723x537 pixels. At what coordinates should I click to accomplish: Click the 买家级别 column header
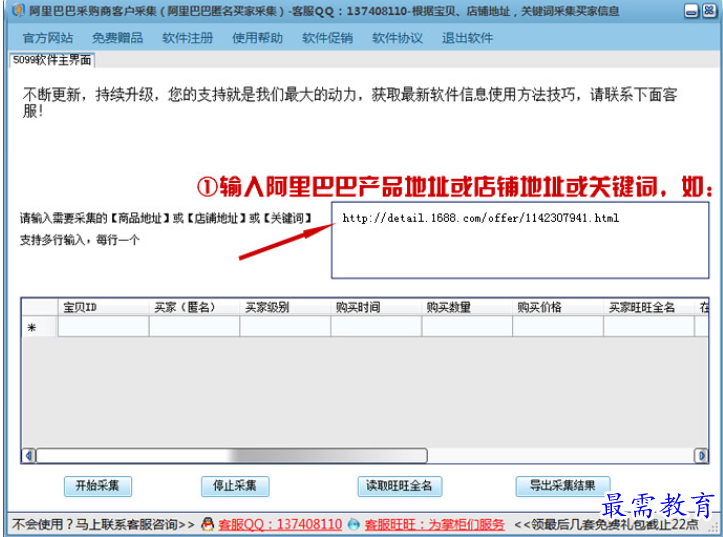[285, 307]
